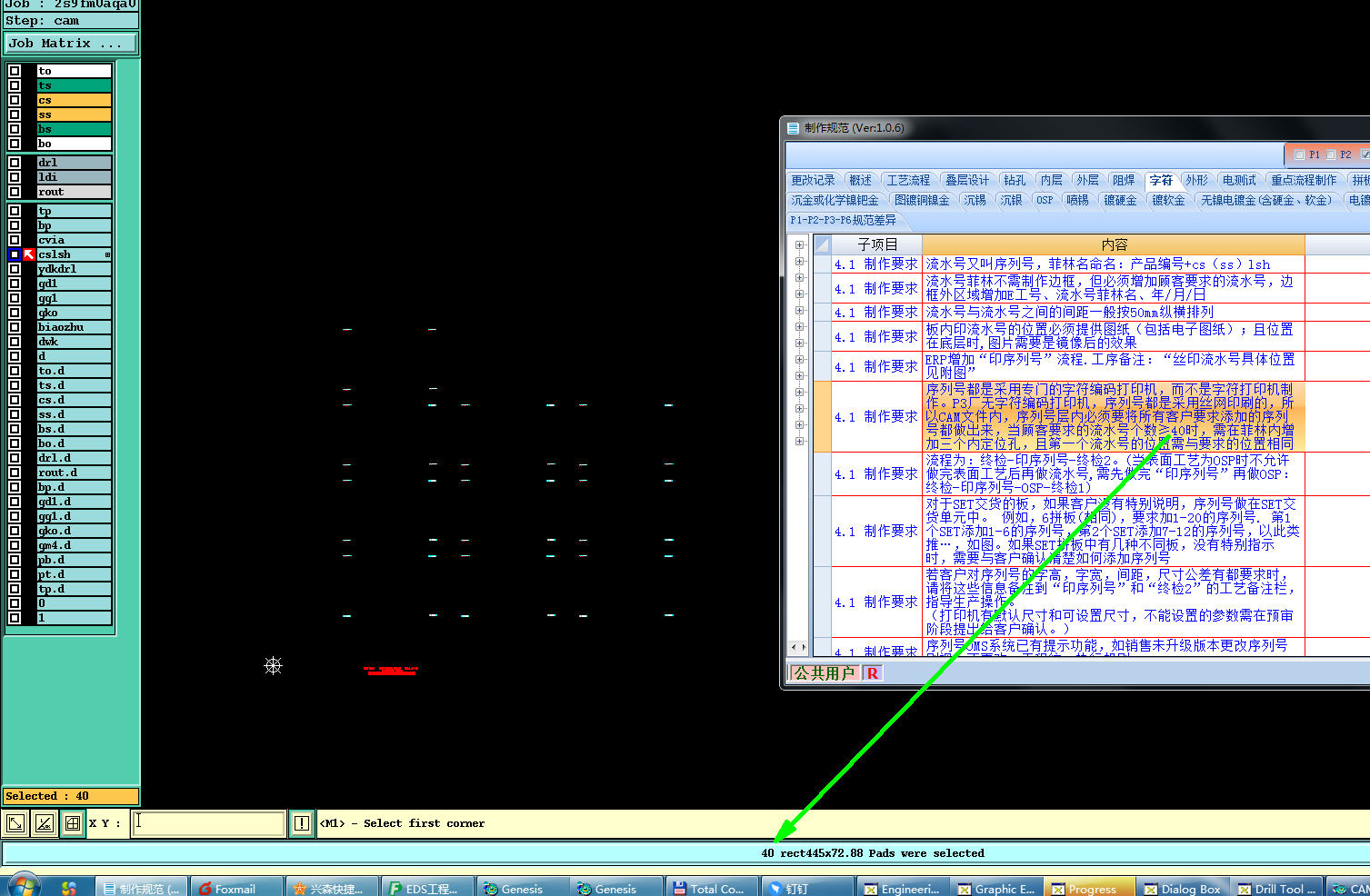
Task: Expand the first tree node in 制作规范
Action: [799, 244]
